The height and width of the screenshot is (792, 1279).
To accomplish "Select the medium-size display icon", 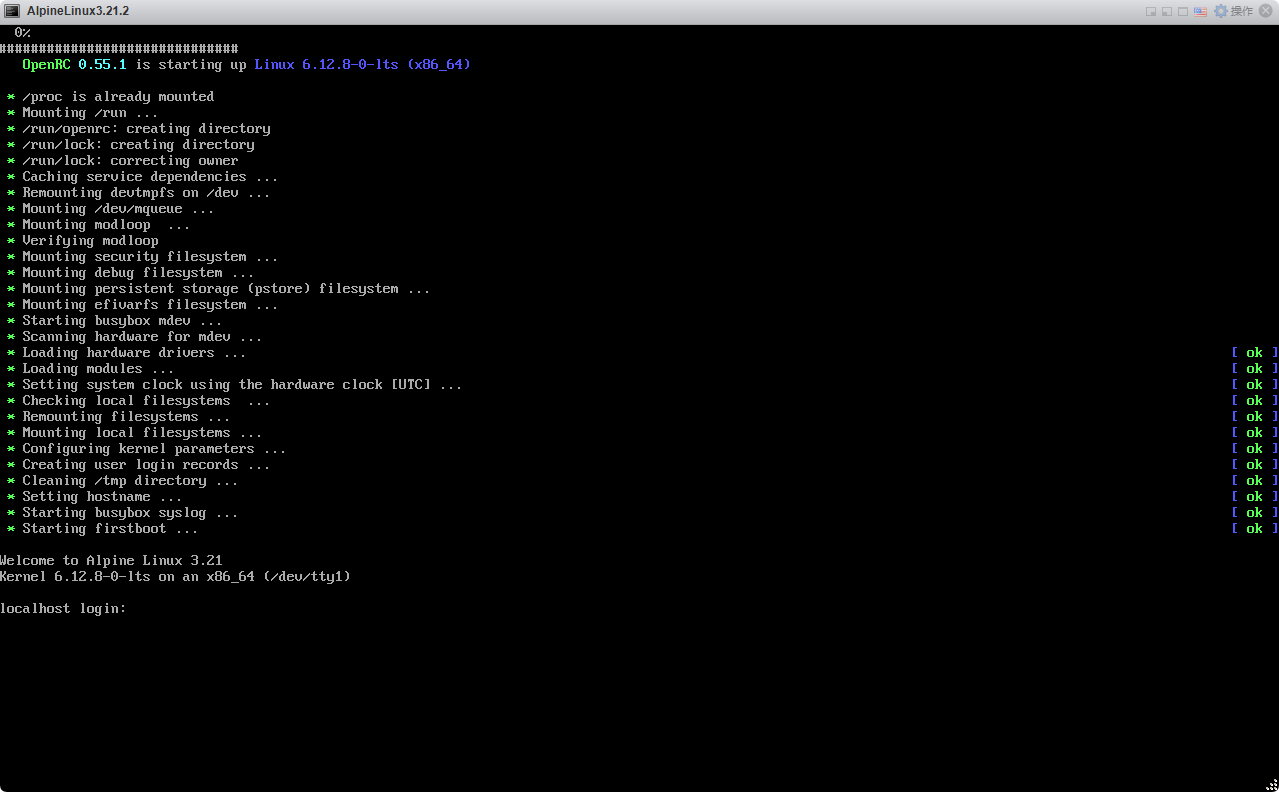I will point(1167,12).
